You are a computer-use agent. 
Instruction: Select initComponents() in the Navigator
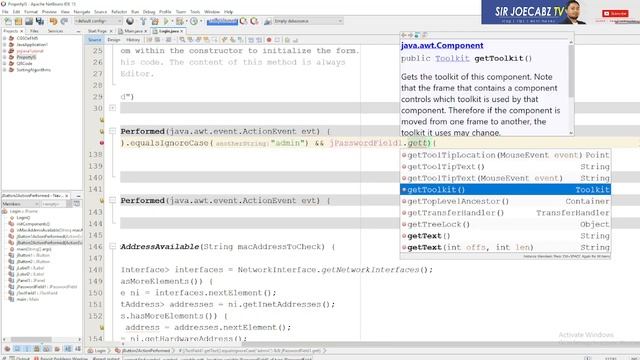tap(33, 224)
